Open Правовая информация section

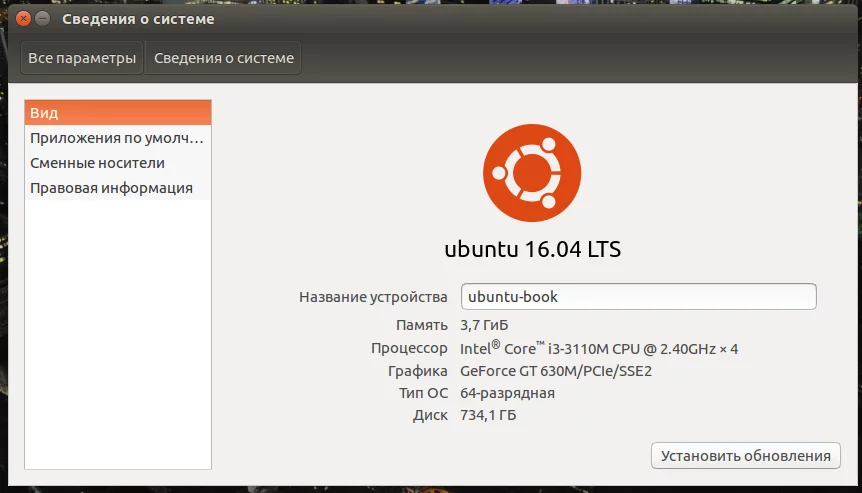(118, 188)
